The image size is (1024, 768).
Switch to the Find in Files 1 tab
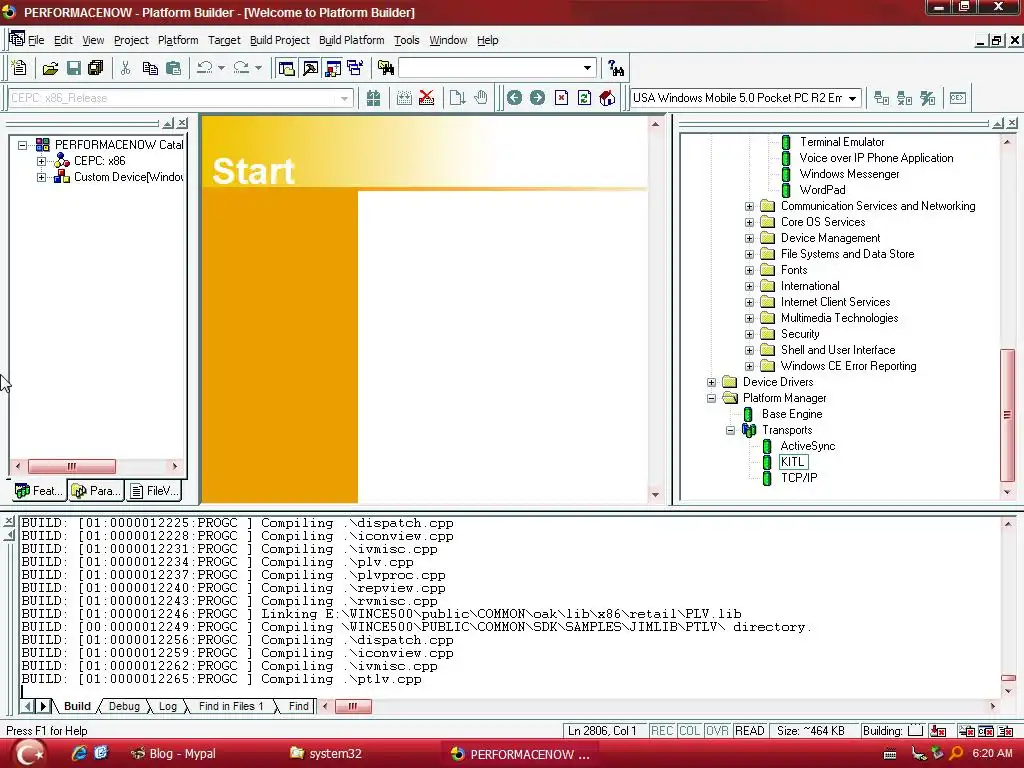coord(231,707)
